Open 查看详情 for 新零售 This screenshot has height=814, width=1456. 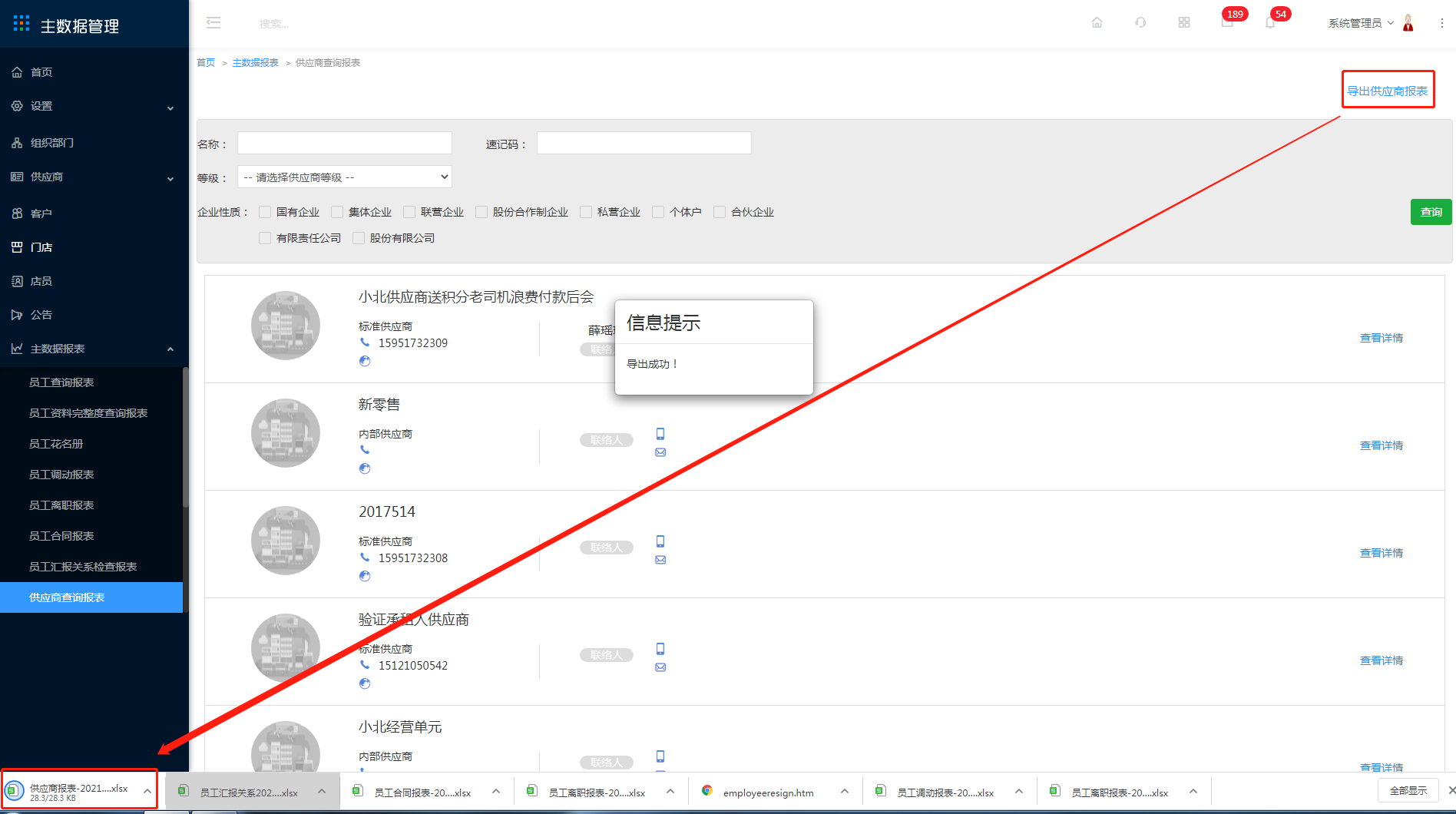click(x=1381, y=445)
